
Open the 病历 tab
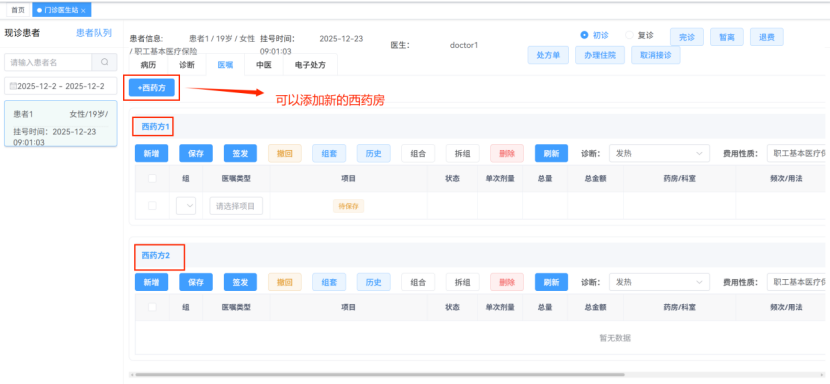pyautogui.click(x=148, y=65)
